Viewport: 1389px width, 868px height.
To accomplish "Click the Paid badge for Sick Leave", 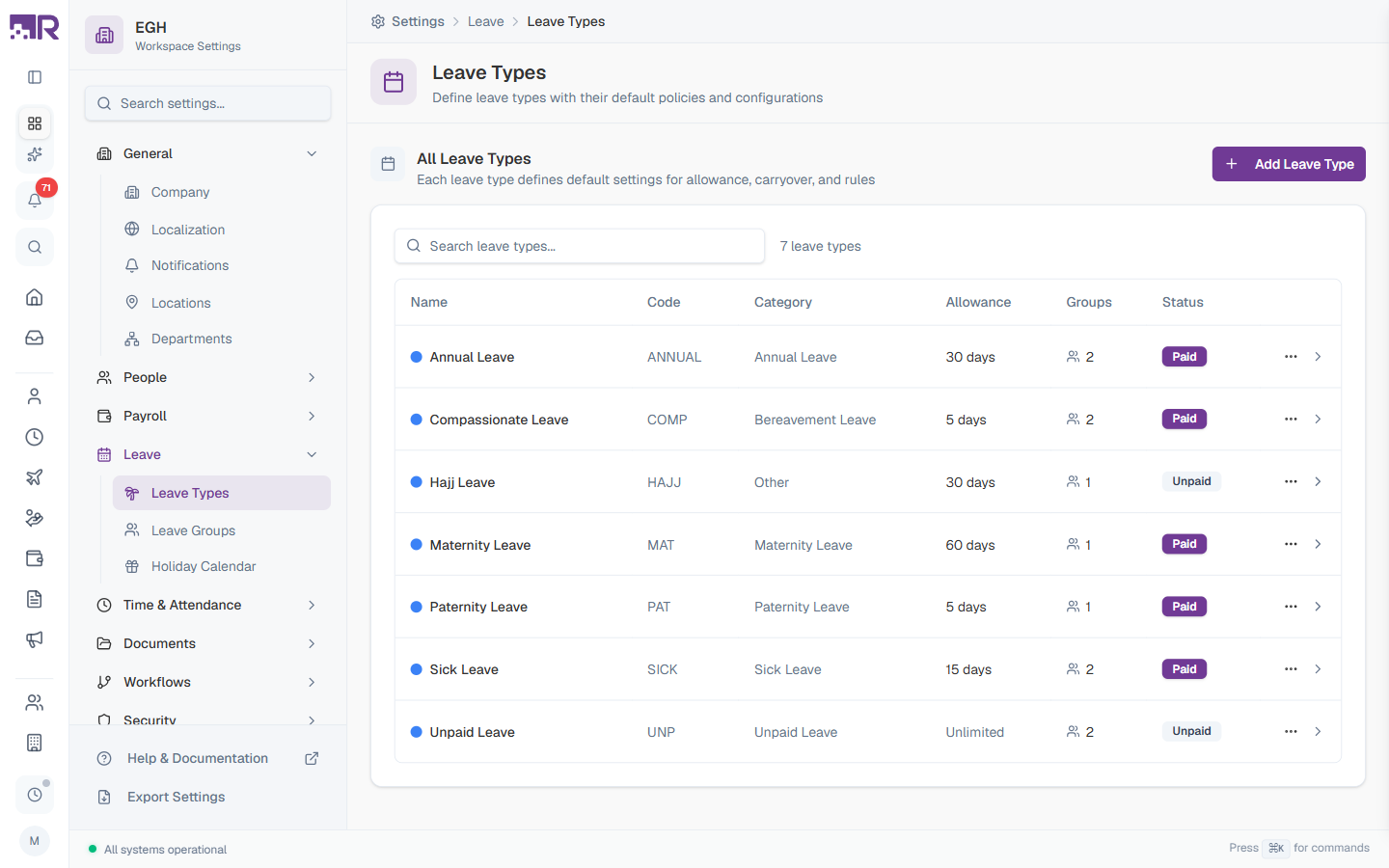I will coord(1185,669).
